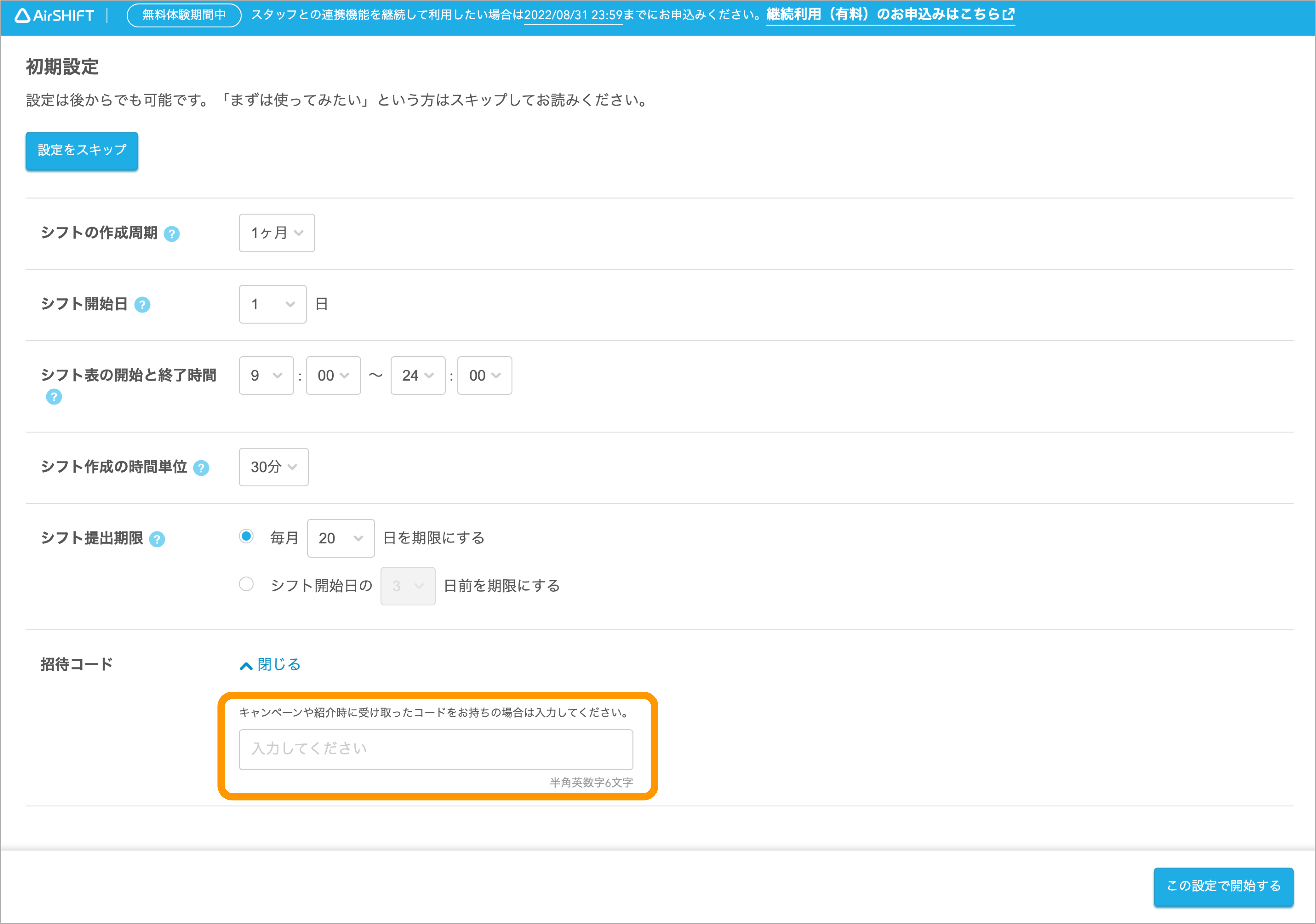Open help for シフトの作成周期
The height and width of the screenshot is (924, 1316).
tap(171, 234)
